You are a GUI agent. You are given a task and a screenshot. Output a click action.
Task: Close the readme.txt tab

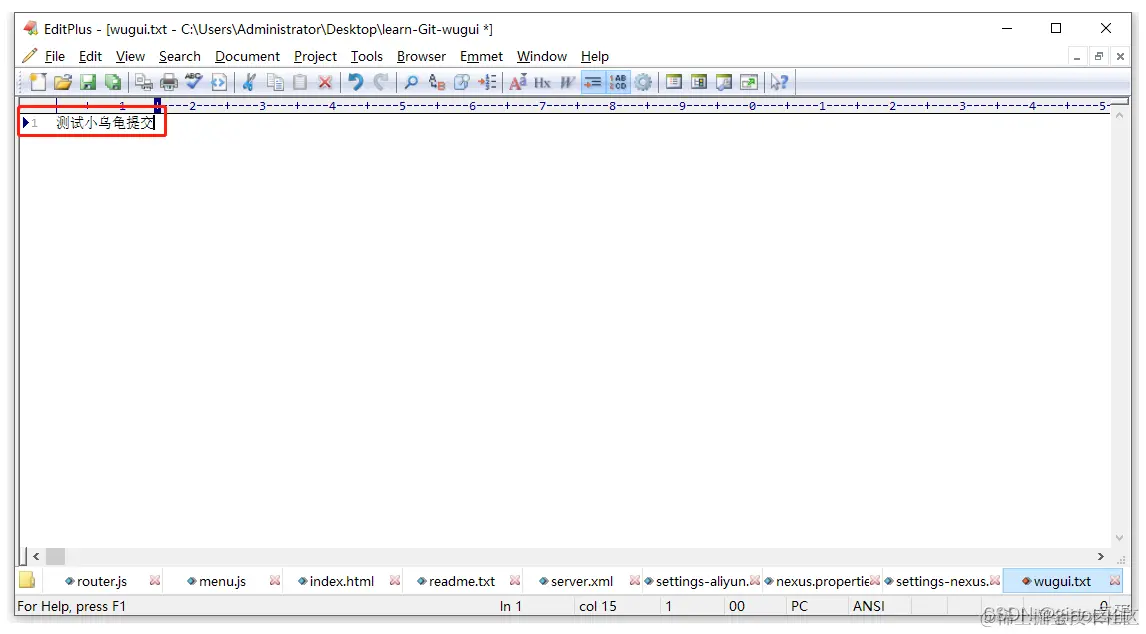point(515,581)
